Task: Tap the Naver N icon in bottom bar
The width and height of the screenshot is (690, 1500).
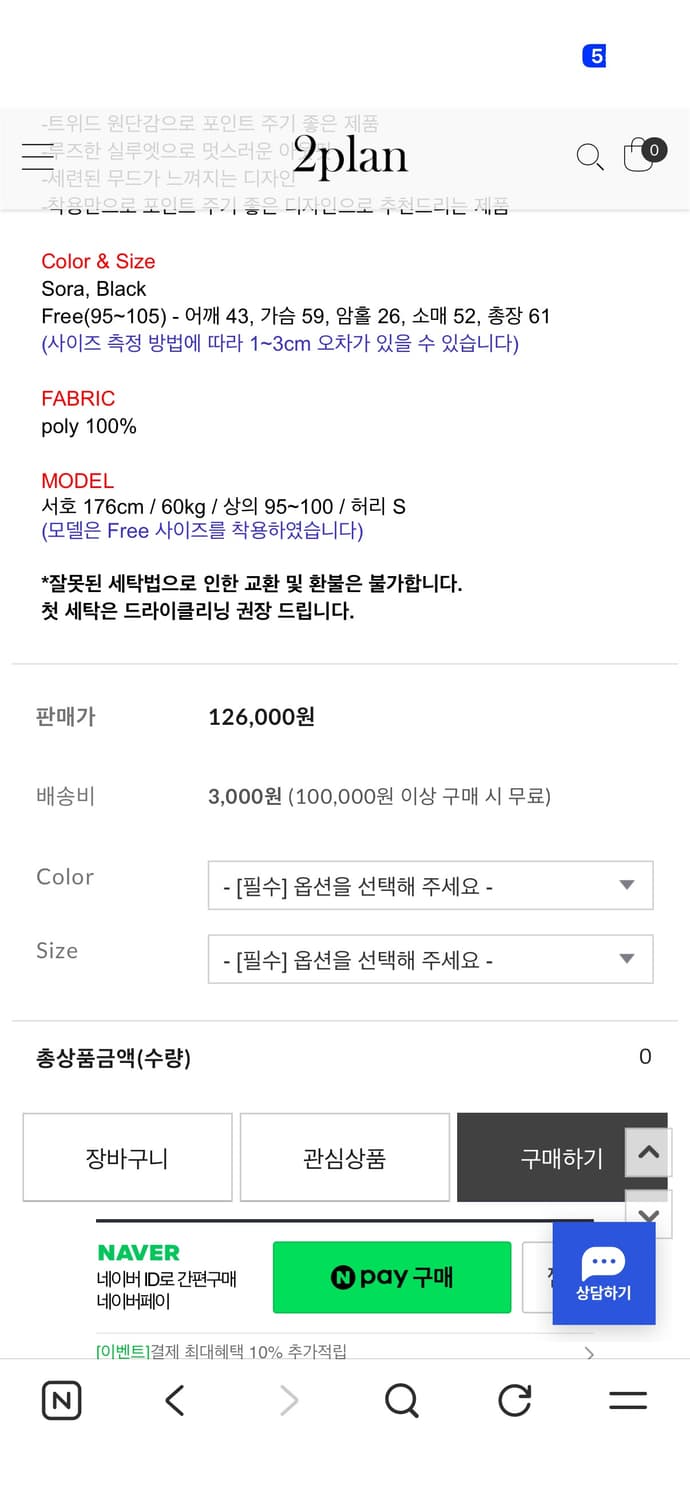Action: coord(61,1400)
